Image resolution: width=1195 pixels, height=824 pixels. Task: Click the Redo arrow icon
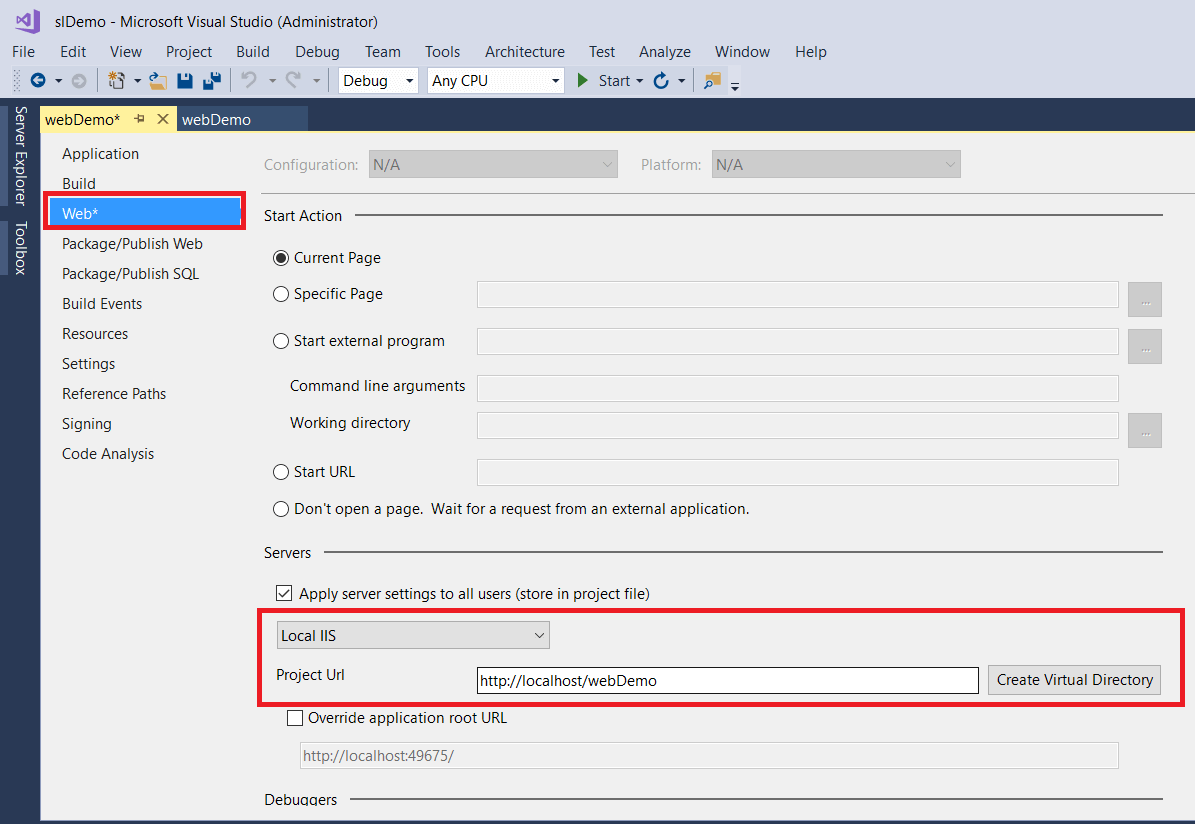(x=293, y=80)
